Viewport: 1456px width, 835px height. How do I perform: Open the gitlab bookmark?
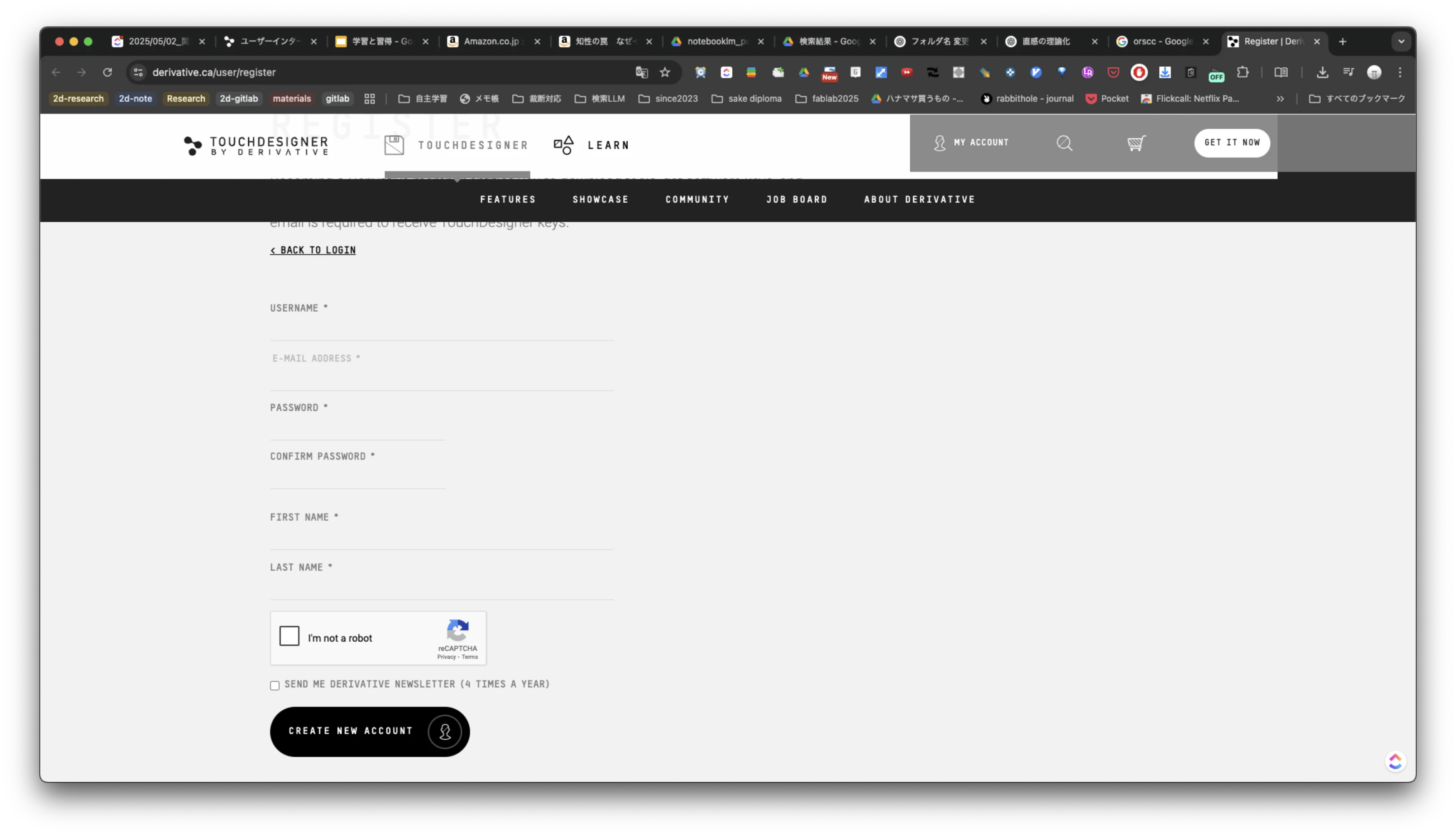(337, 98)
